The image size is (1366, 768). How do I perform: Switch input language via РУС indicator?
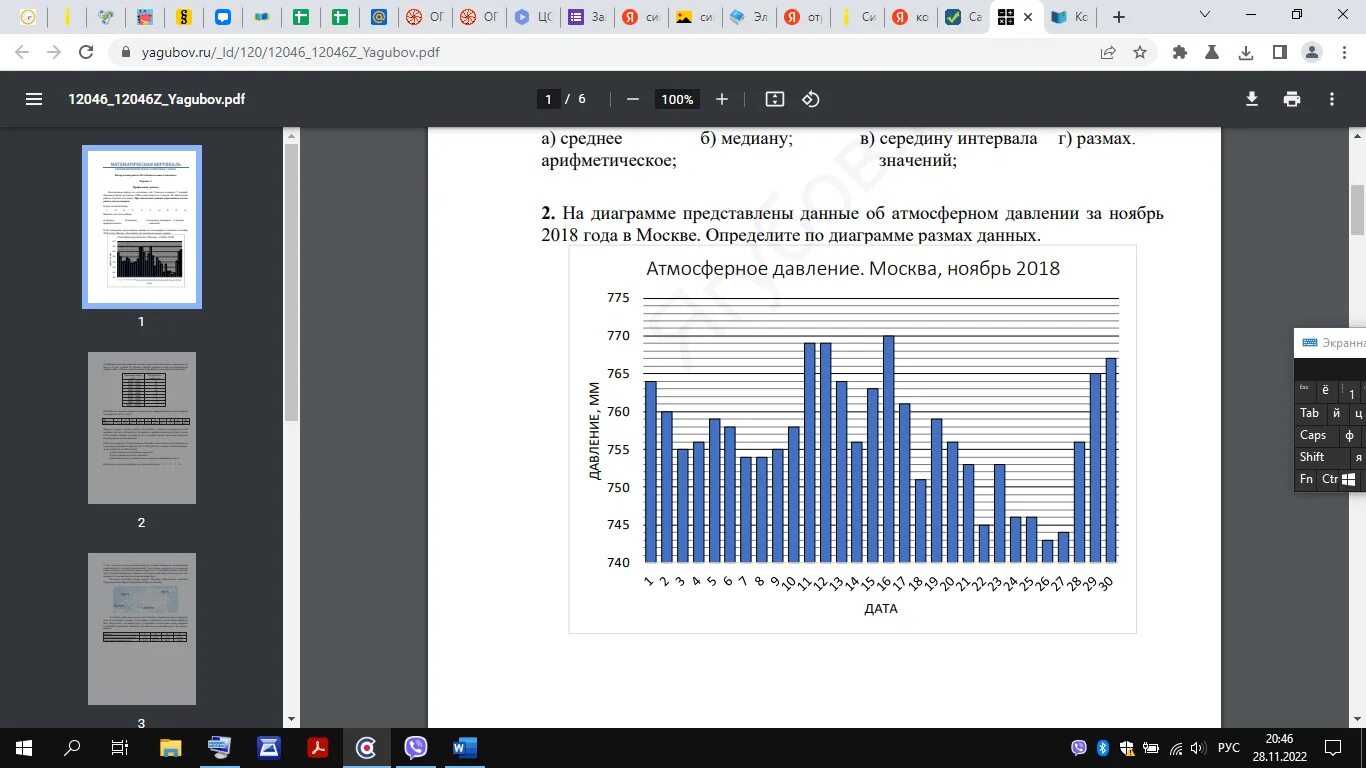[x=1229, y=748]
